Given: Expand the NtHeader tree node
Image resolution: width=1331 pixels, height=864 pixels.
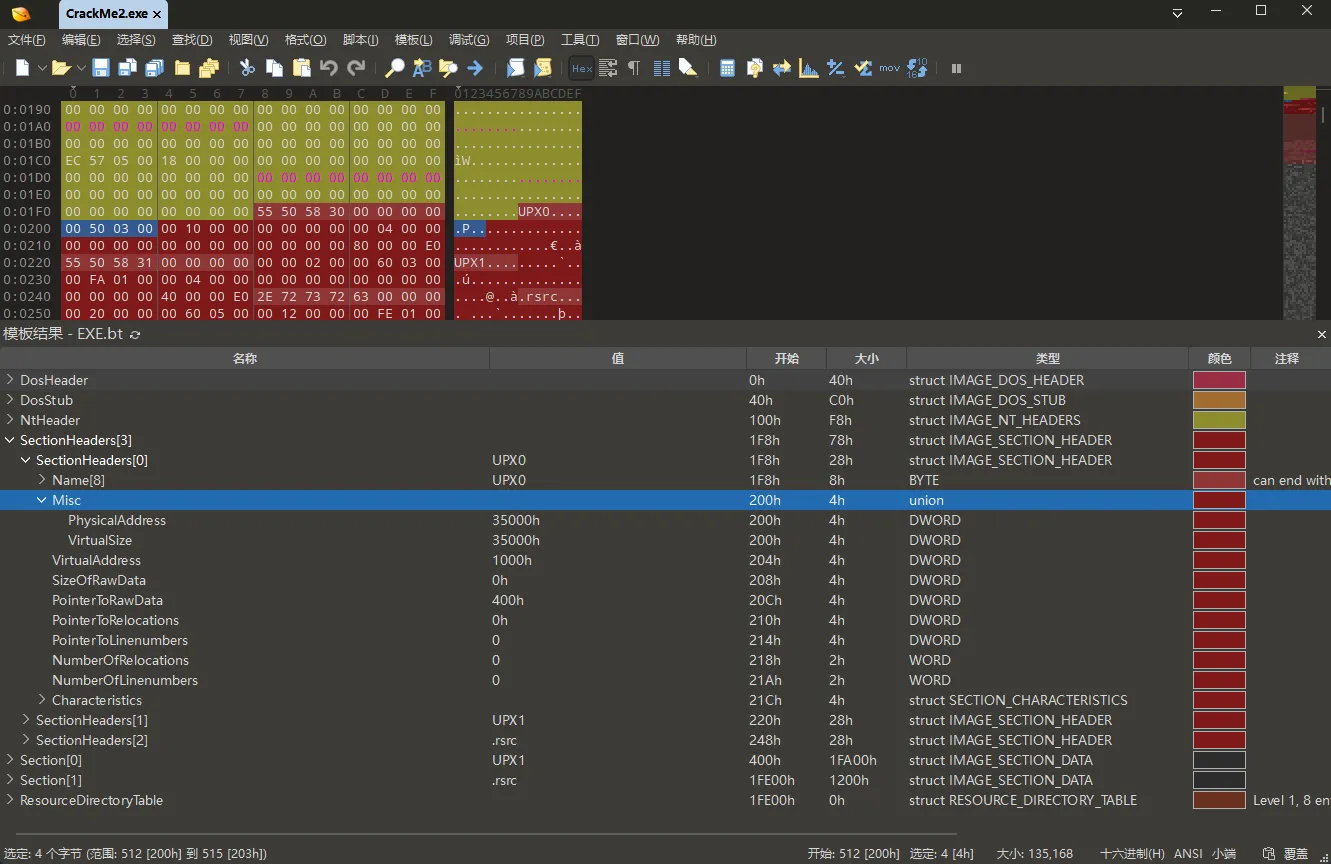Looking at the screenshot, I should [x=10, y=420].
